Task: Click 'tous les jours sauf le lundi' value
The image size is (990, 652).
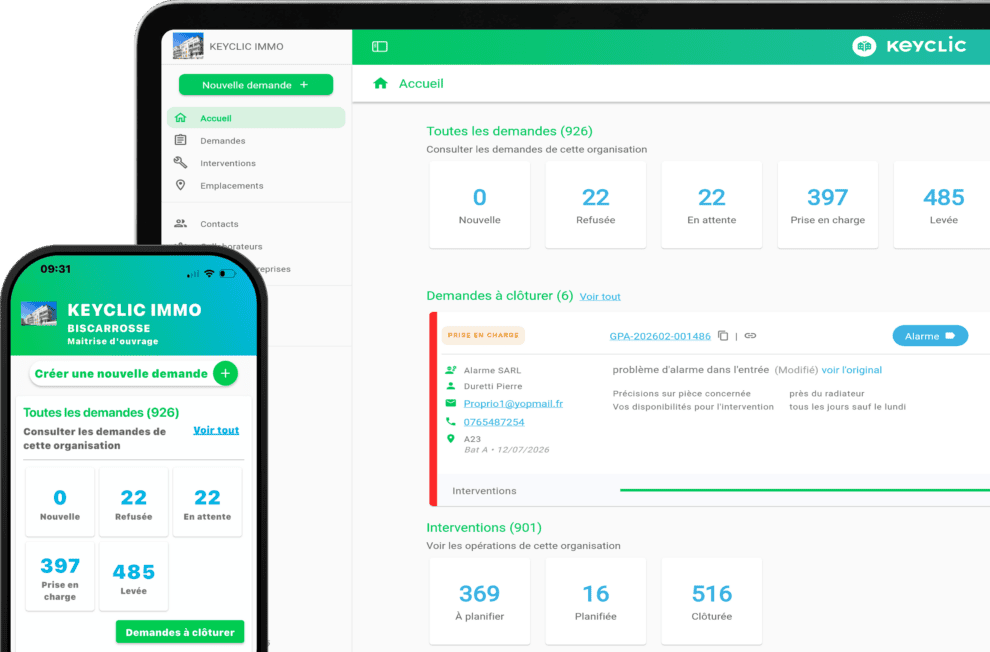Action: click(x=847, y=406)
